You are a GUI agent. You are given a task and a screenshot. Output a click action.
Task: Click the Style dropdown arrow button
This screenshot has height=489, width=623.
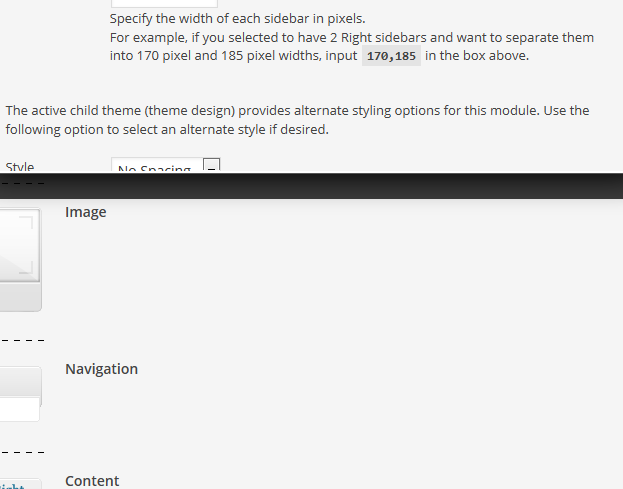coord(211,167)
